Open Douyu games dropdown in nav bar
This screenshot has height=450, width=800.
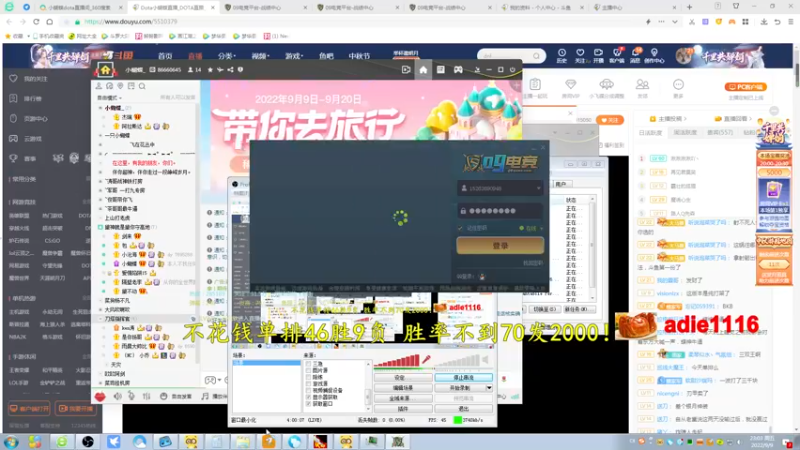tap(294, 56)
